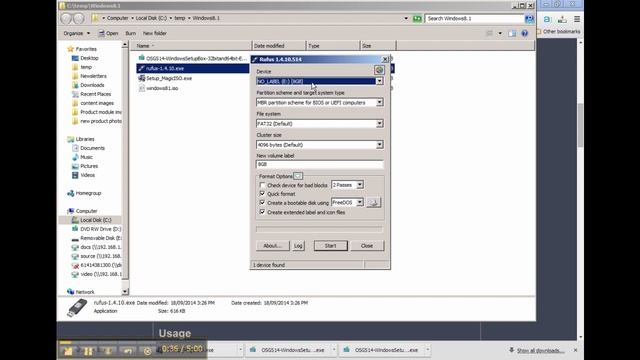Open the browser menu hamburger icon

[x=577, y=19]
